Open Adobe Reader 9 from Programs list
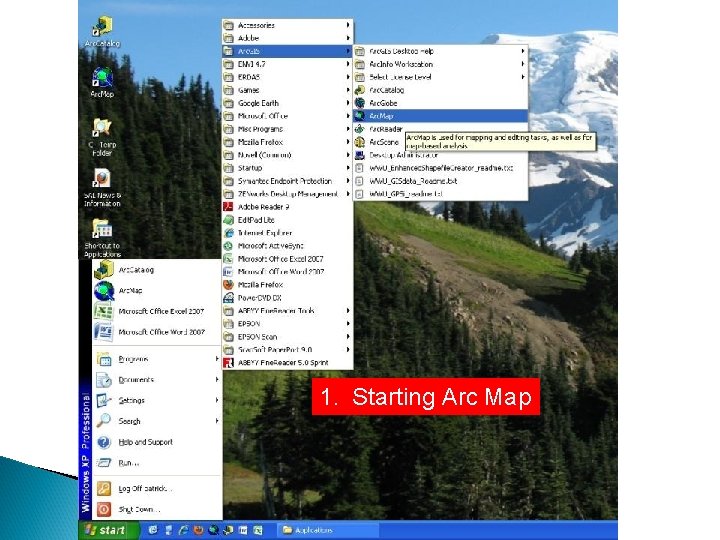This screenshot has height=540, width=720. (287, 207)
